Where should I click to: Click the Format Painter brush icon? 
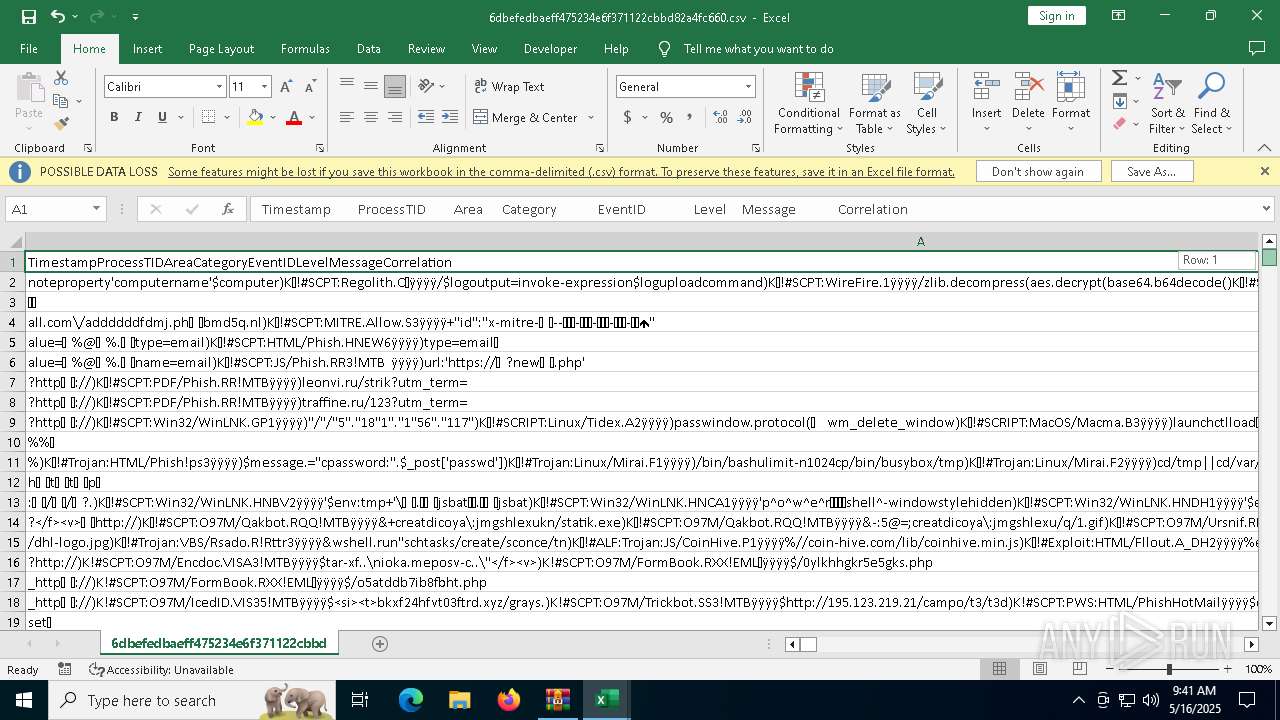coord(61,124)
